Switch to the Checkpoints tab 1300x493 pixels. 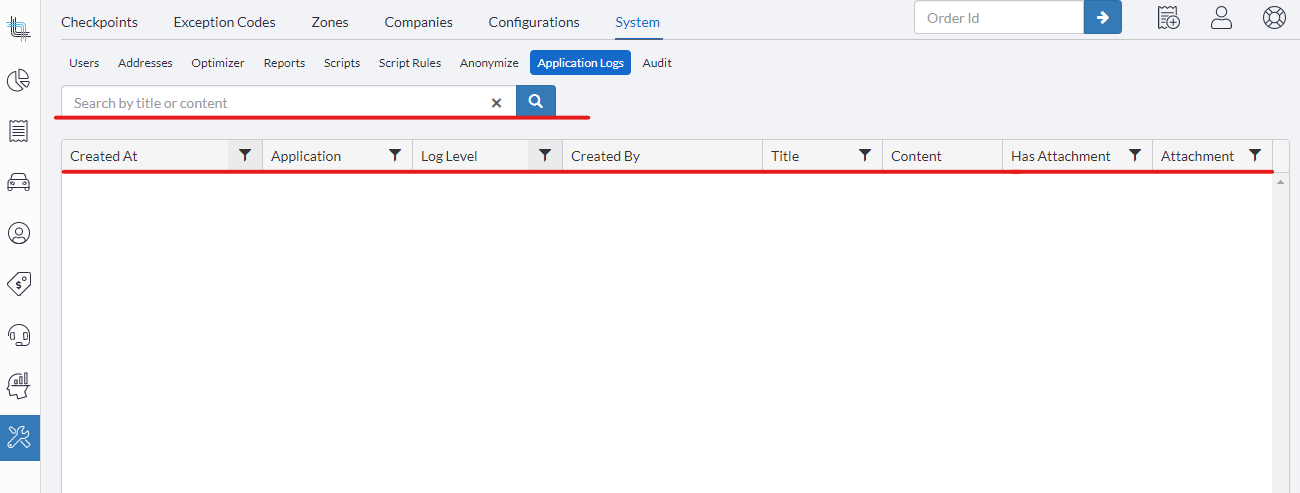tap(100, 22)
